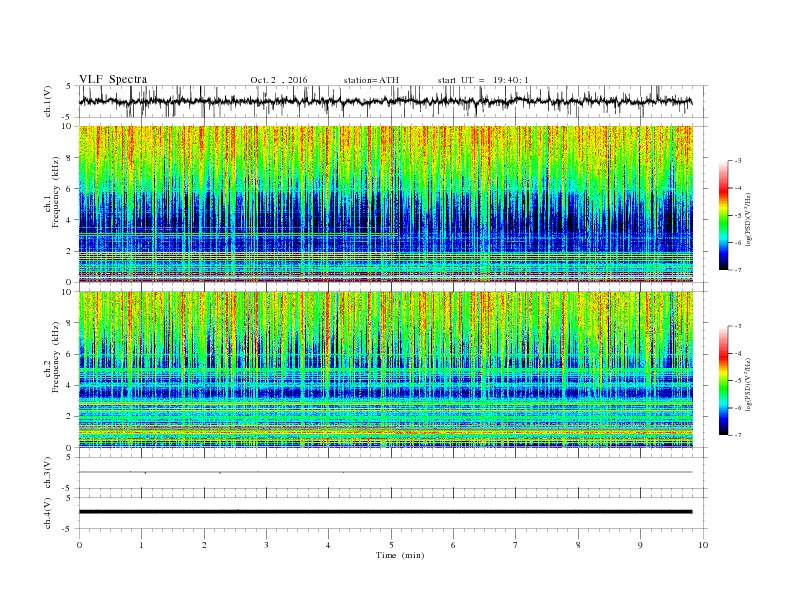The height and width of the screenshot is (612, 792).
Task: Click the "10" tick label on the time axis
Action: (x=703, y=545)
